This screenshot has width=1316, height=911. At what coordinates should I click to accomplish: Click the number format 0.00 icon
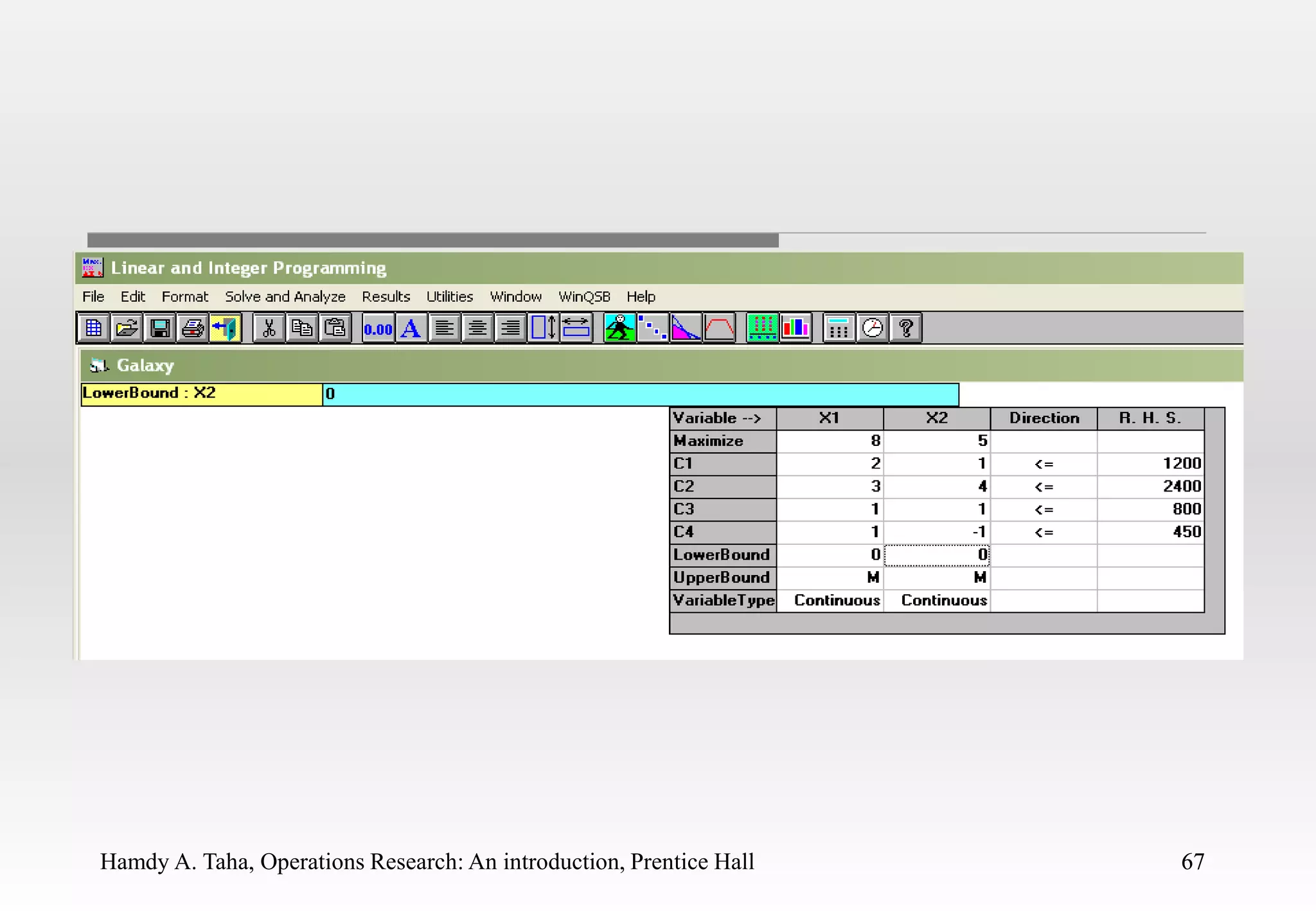378,328
